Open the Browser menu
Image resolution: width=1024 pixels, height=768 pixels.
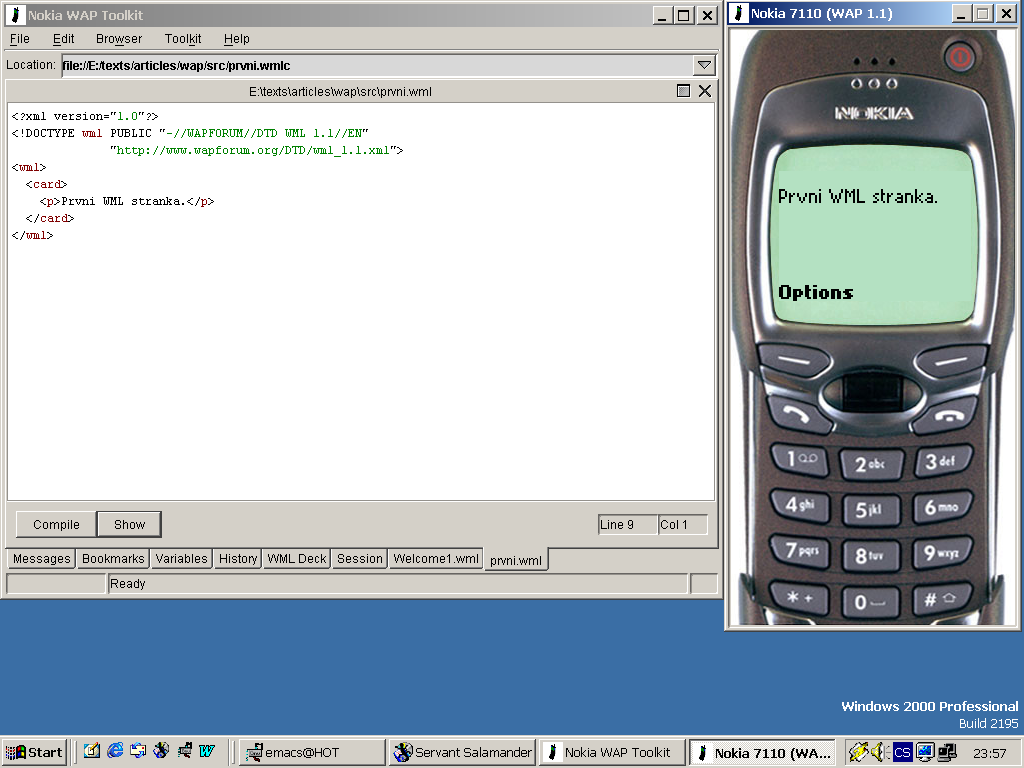coord(119,39)
